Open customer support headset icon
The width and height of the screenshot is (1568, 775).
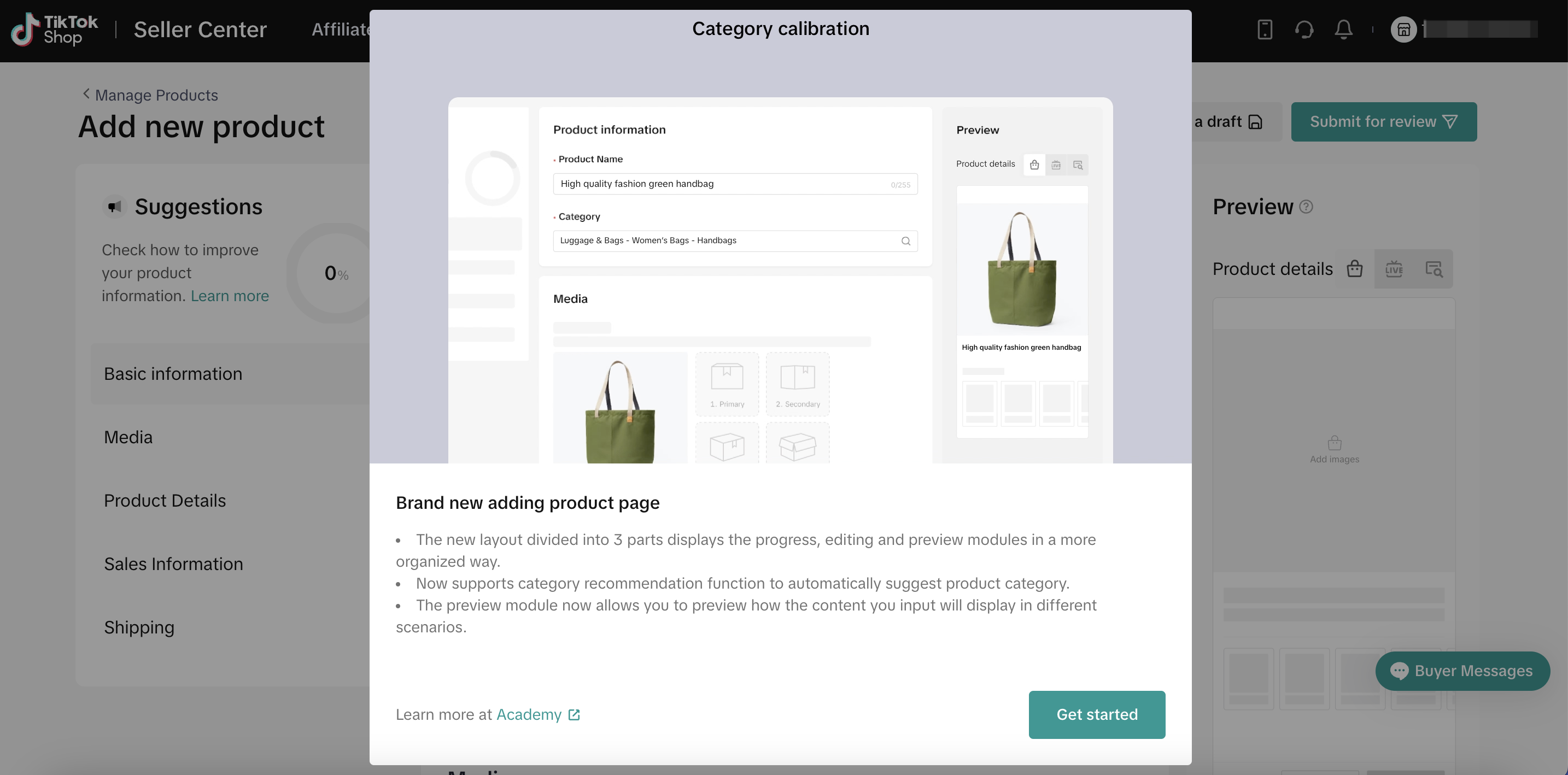tap(1304, 29)
